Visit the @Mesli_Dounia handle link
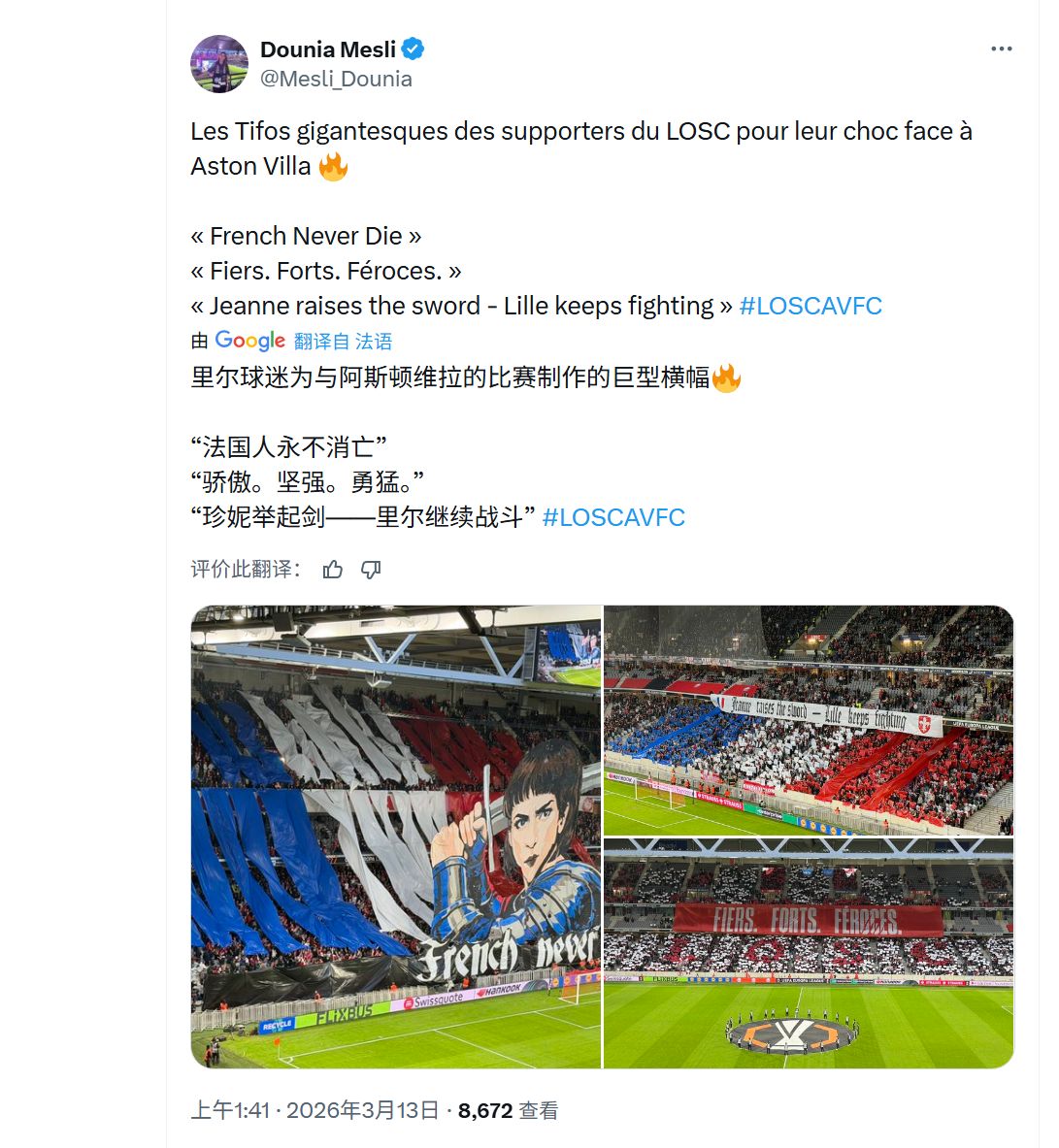Viewport: 1059px width, 1148px height. tap(336, 79)
